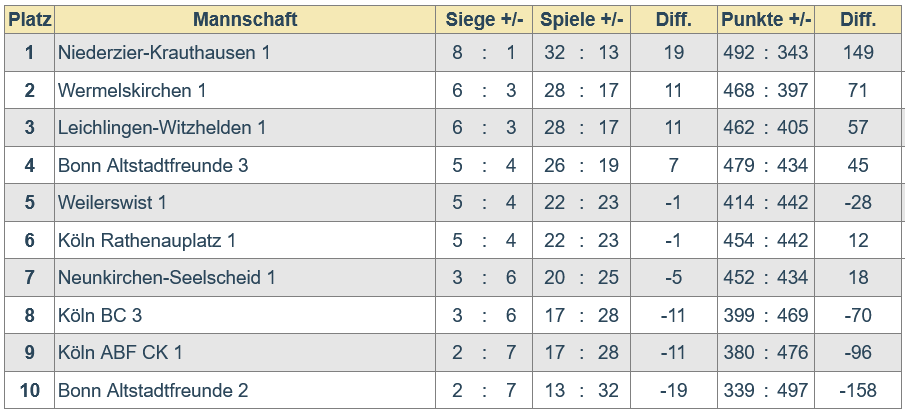This screenshot has height=415, width=905.
Task: Click the -158 point difference cell
Action: pyautogui.click(x=858, y=390)
